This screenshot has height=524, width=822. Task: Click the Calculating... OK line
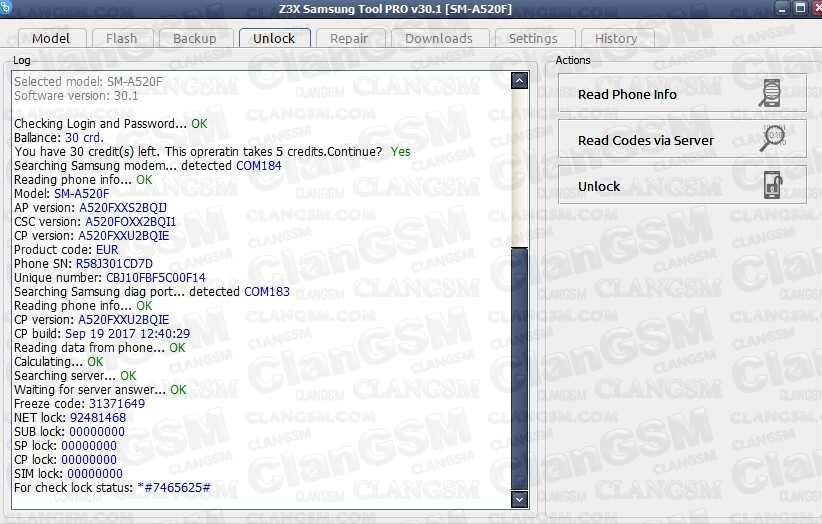pos(58,362)
